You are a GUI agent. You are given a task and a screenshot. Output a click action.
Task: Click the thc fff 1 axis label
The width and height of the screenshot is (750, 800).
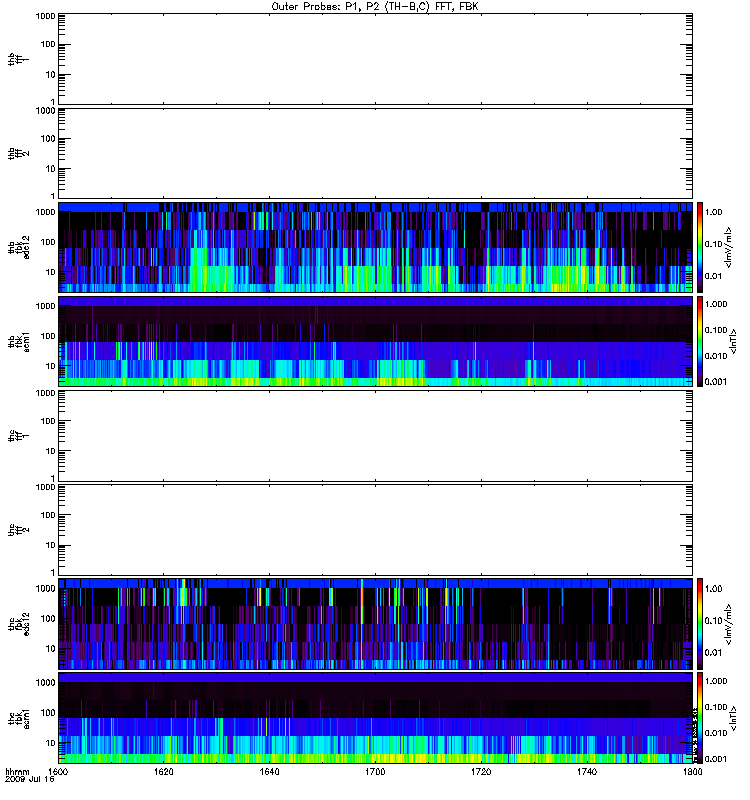pos(18,436)
